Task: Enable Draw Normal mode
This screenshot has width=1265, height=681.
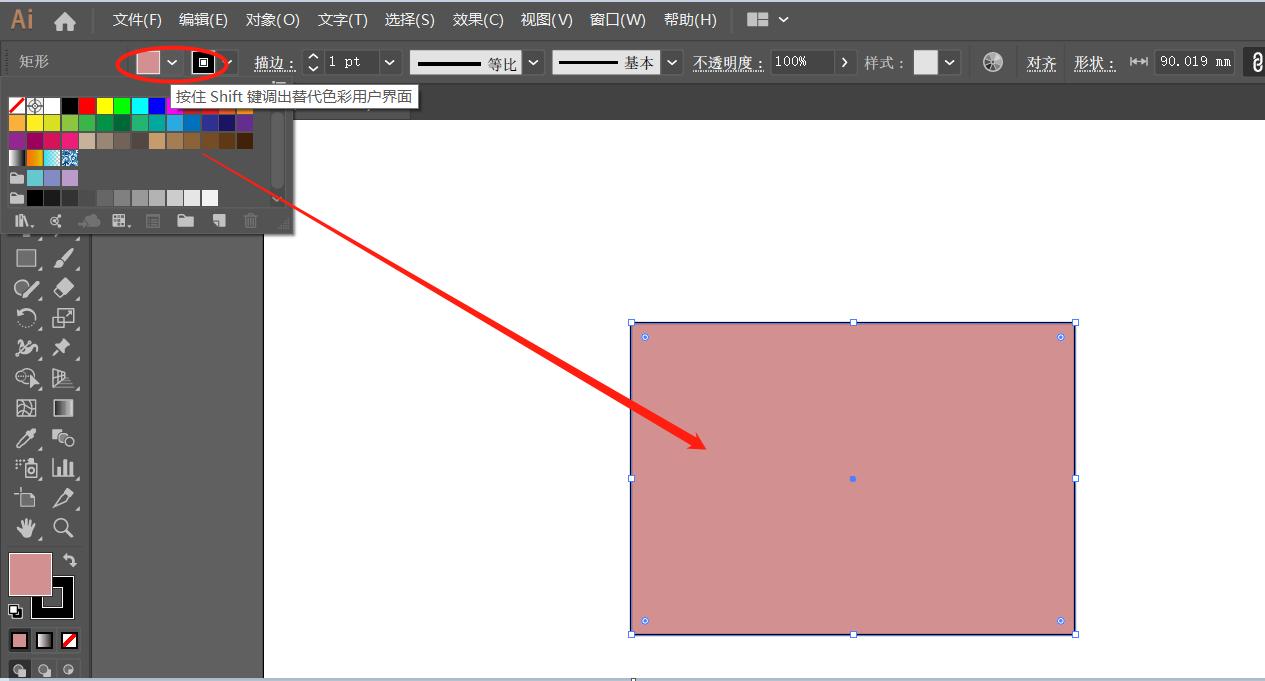Action: [19, 670]
